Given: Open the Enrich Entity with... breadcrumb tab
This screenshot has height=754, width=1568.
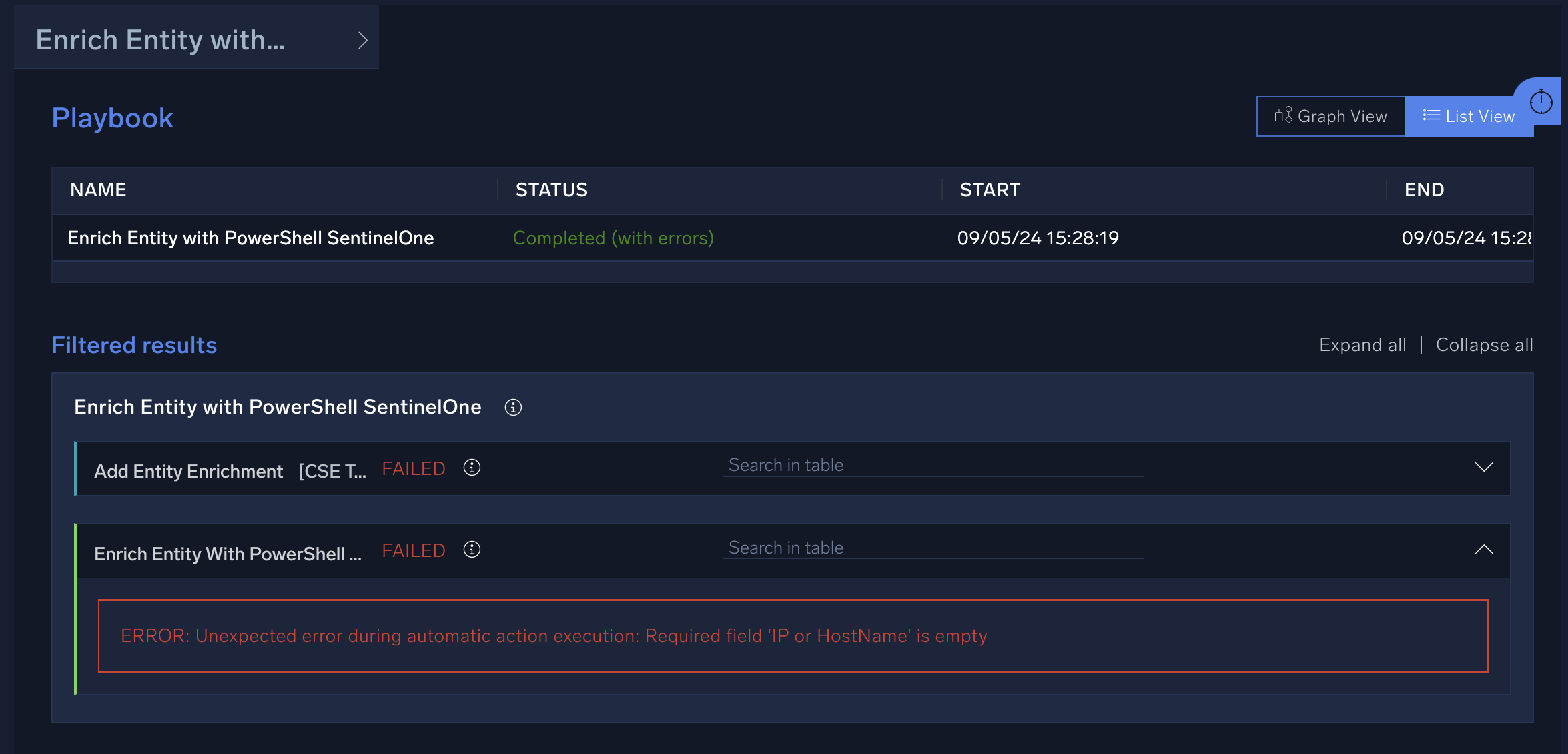Looking at the screenshot, I should (x=160, y=40).
